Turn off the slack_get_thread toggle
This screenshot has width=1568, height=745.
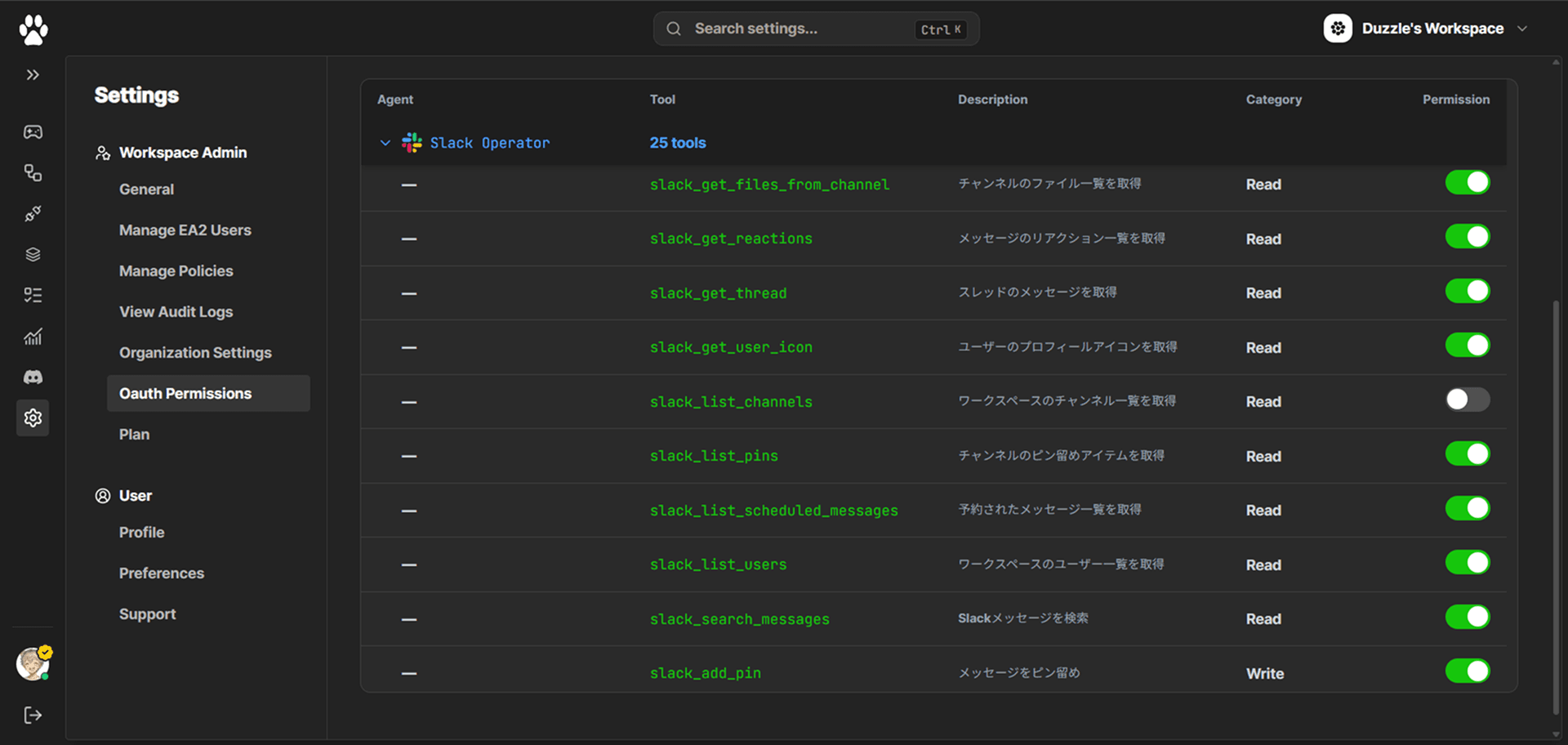tap(1467, 291)
